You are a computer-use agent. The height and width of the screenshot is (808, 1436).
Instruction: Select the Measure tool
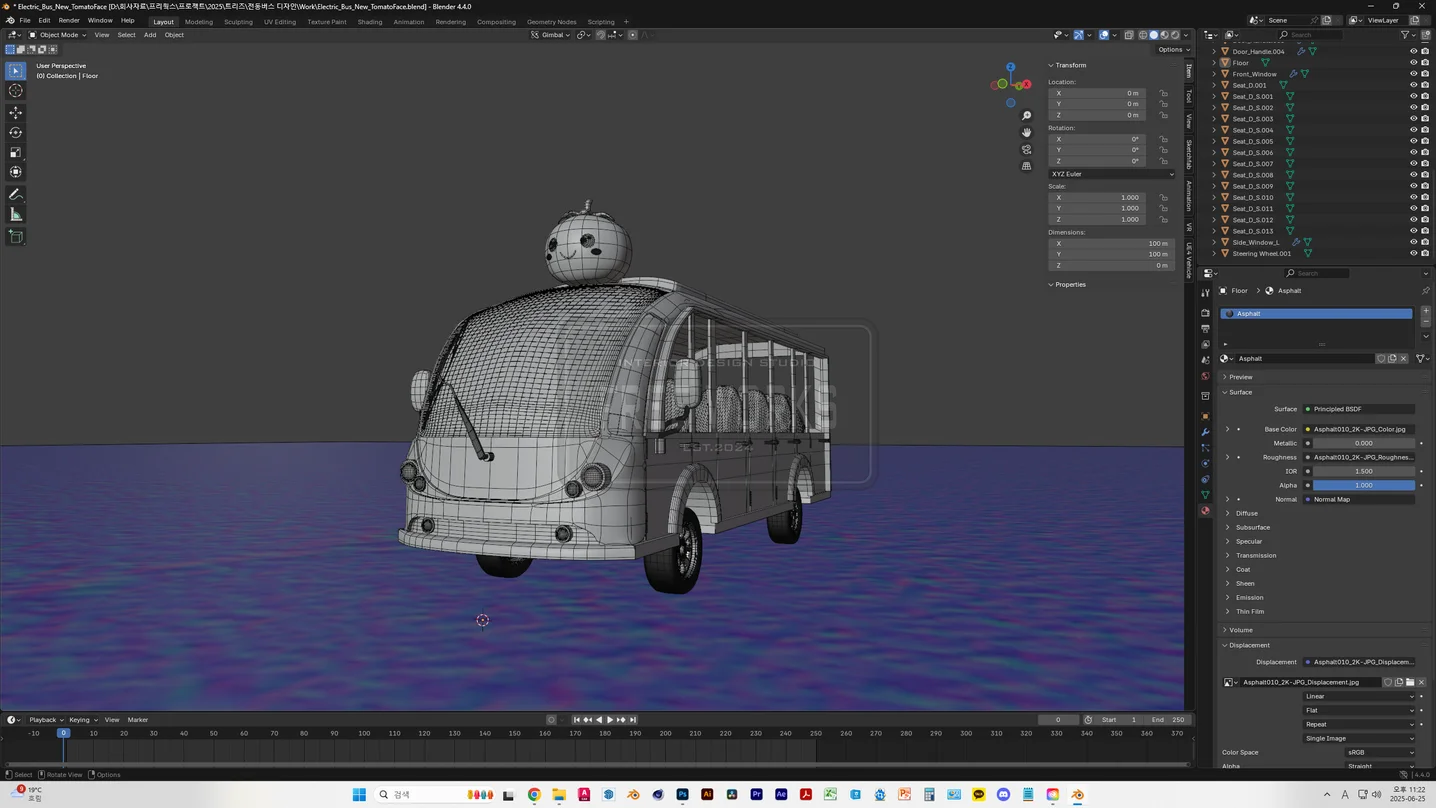tap(16, 215)
